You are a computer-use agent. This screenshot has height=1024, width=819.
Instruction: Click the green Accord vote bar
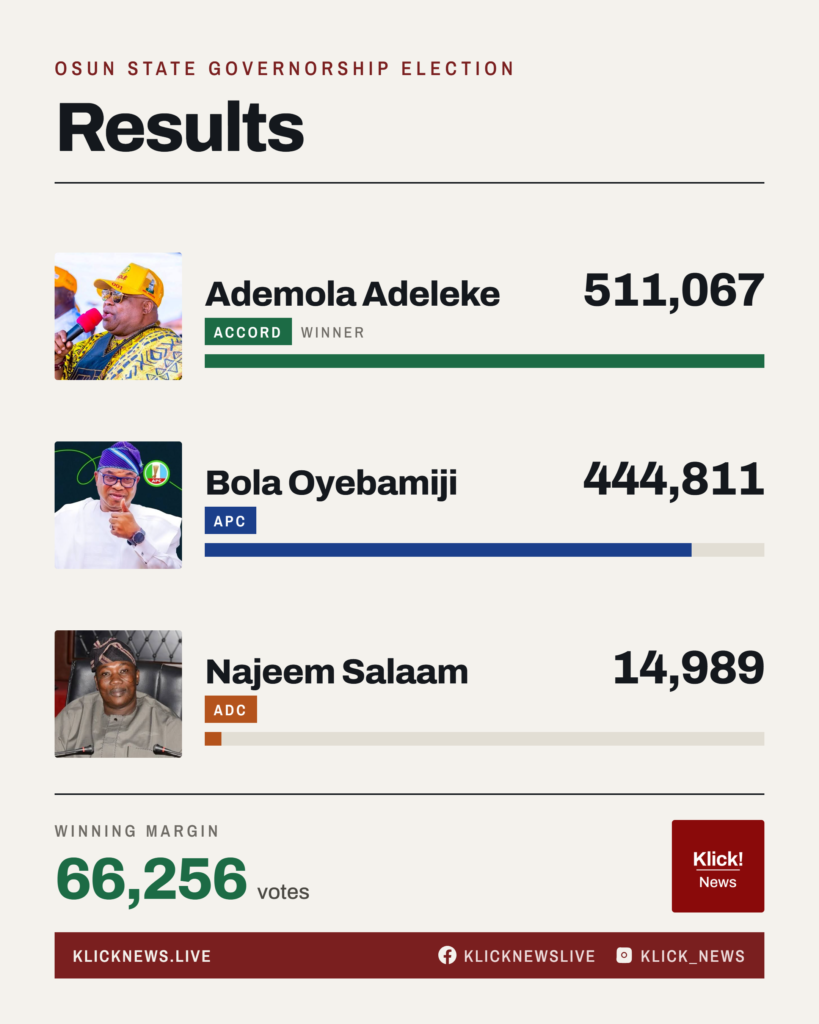tap(485, 361)
